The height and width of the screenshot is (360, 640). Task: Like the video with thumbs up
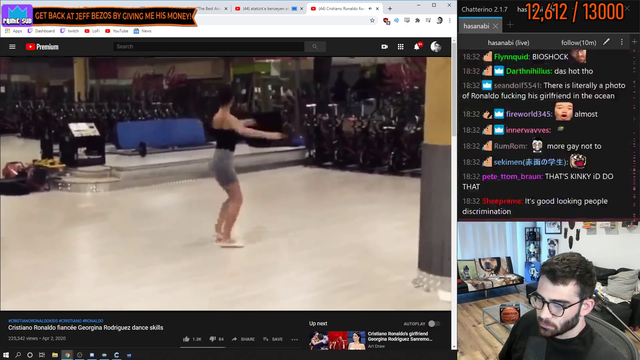187,339
